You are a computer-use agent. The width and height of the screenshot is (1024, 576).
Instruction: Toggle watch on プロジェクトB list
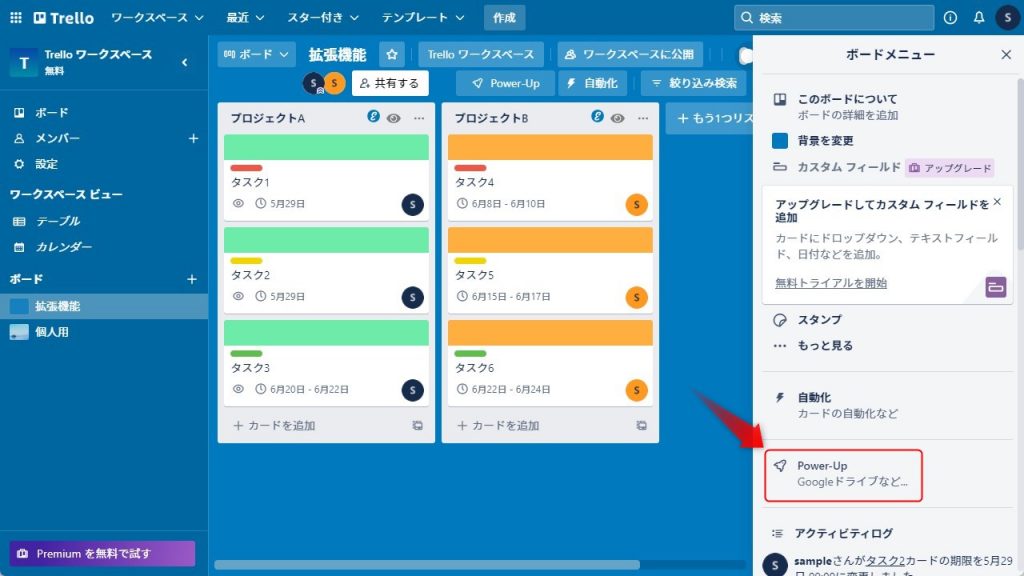coord(617,118)
